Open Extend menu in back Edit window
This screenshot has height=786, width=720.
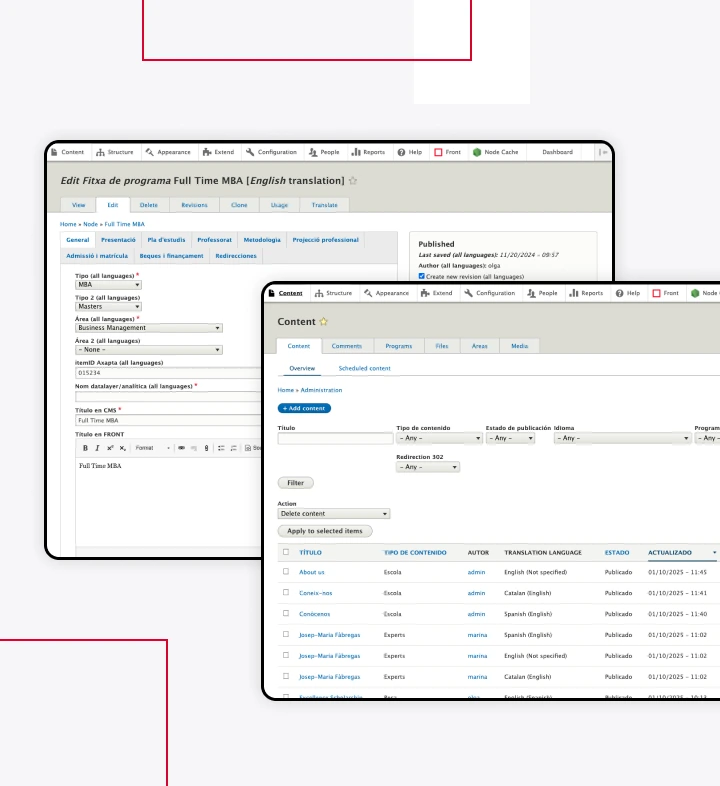pyautogui.click(x=219, y=152)
